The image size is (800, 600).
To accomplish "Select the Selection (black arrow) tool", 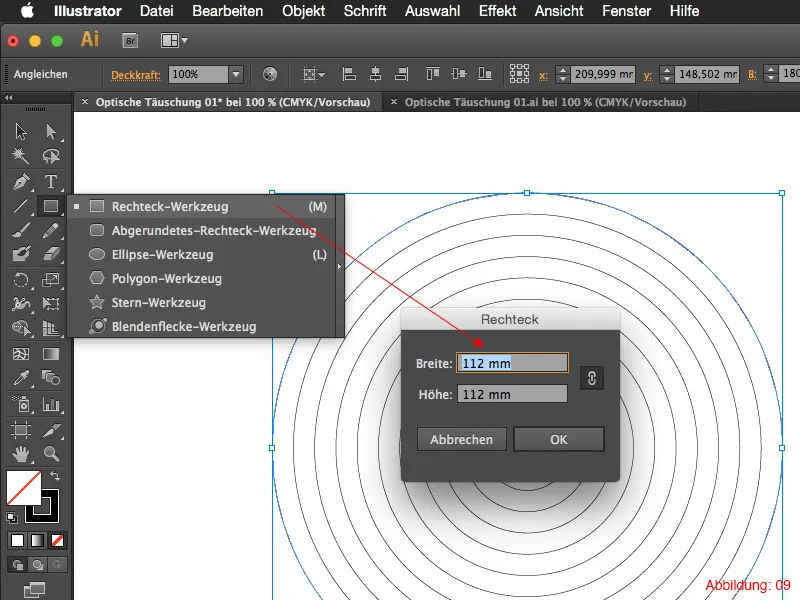I will click(21, 132).
